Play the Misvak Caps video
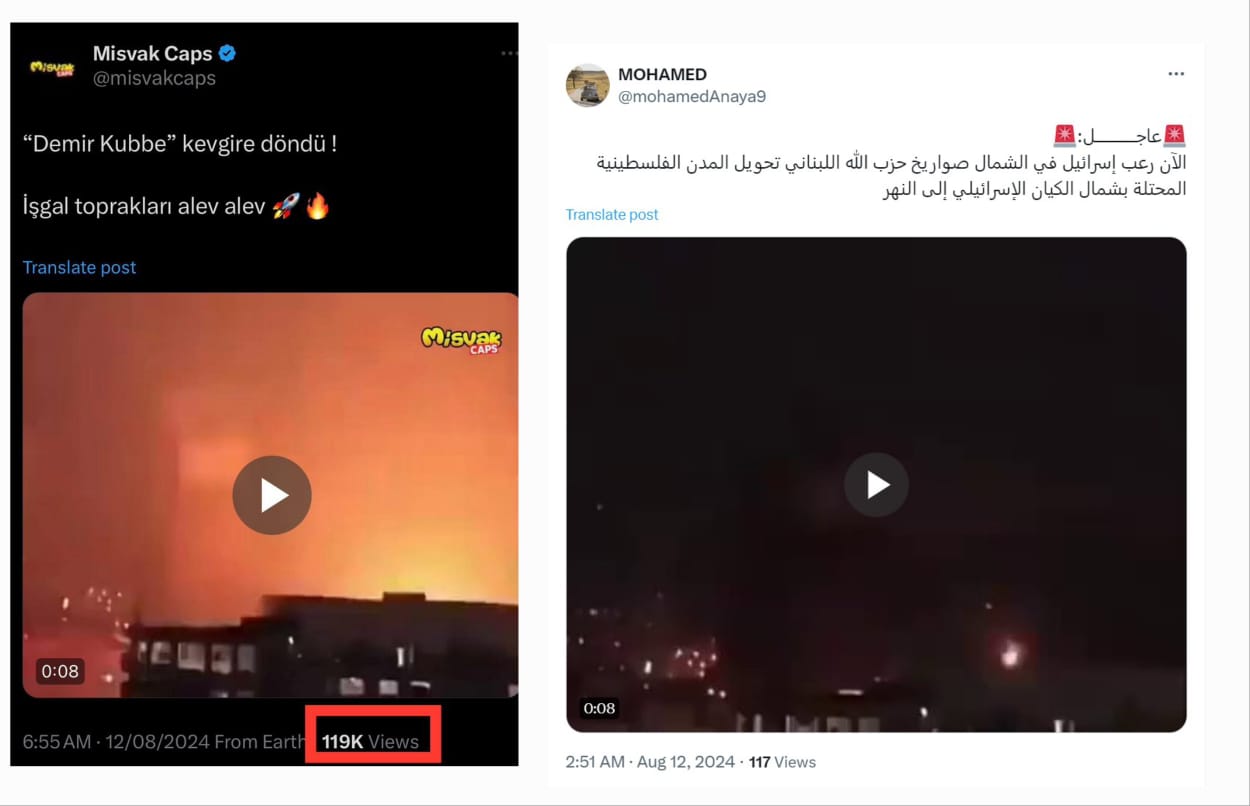This screenshot has height=806, width=1250. (x=272, y=495)
